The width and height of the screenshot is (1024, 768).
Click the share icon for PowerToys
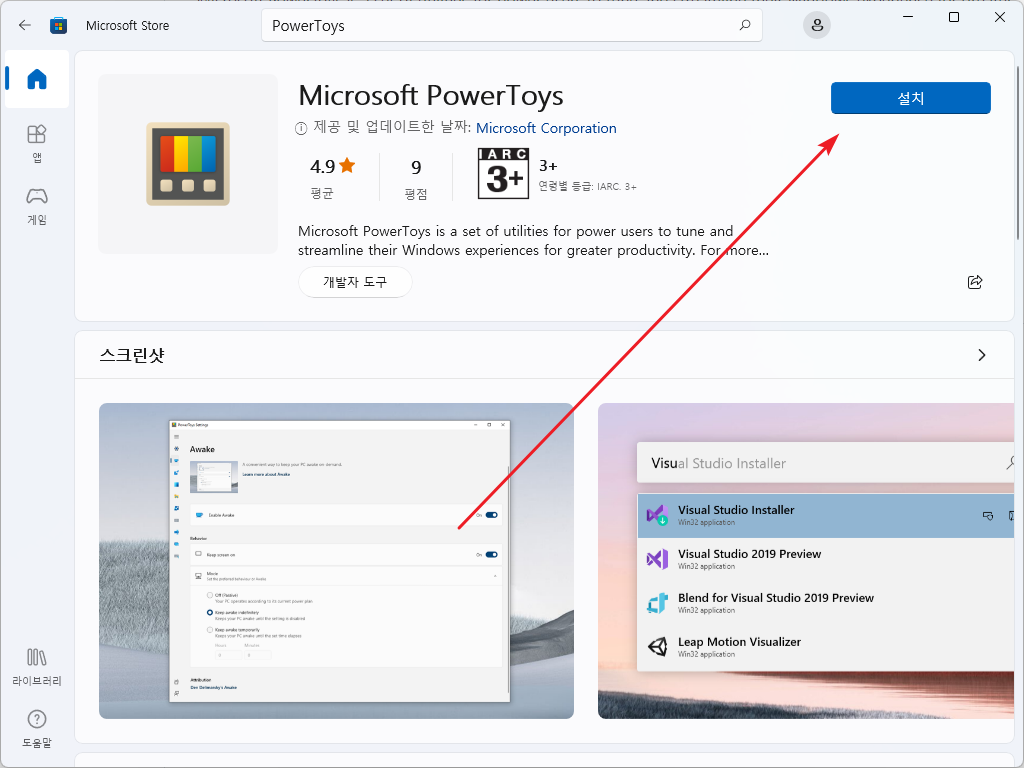(x=974, y=281)
